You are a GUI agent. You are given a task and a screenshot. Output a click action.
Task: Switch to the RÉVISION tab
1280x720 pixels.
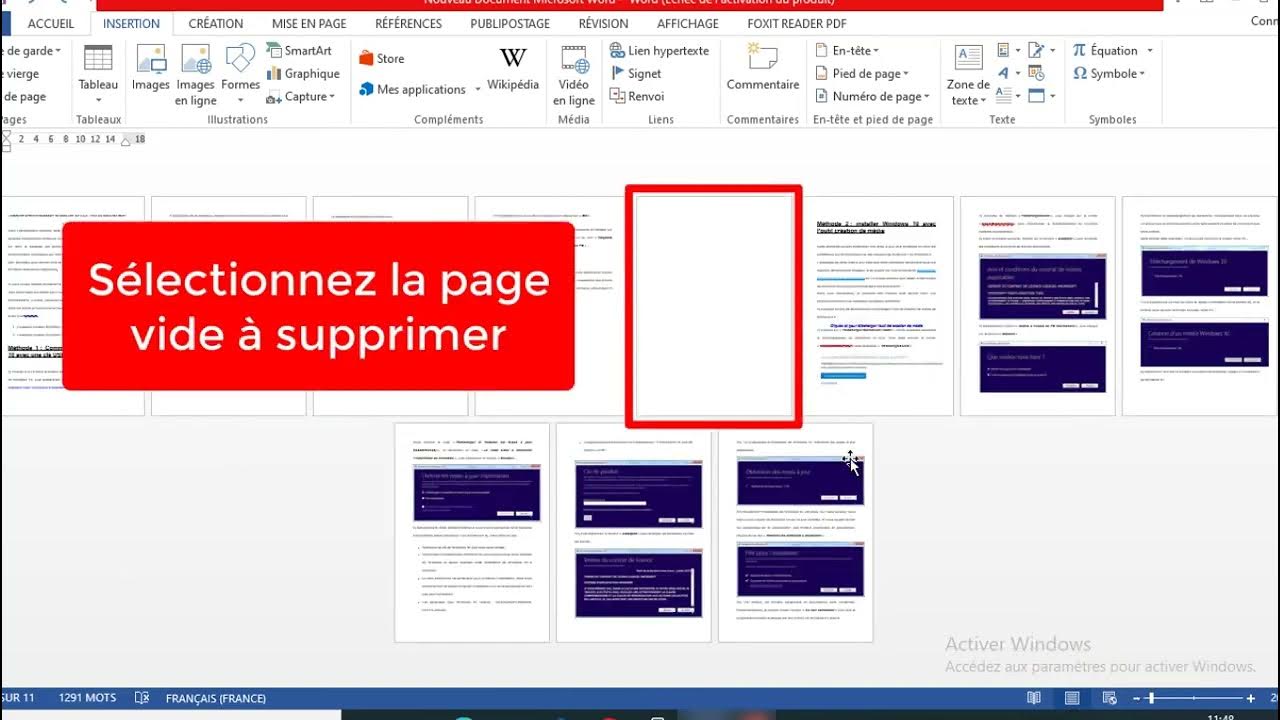pyautogui.click(x=604, y=23)
